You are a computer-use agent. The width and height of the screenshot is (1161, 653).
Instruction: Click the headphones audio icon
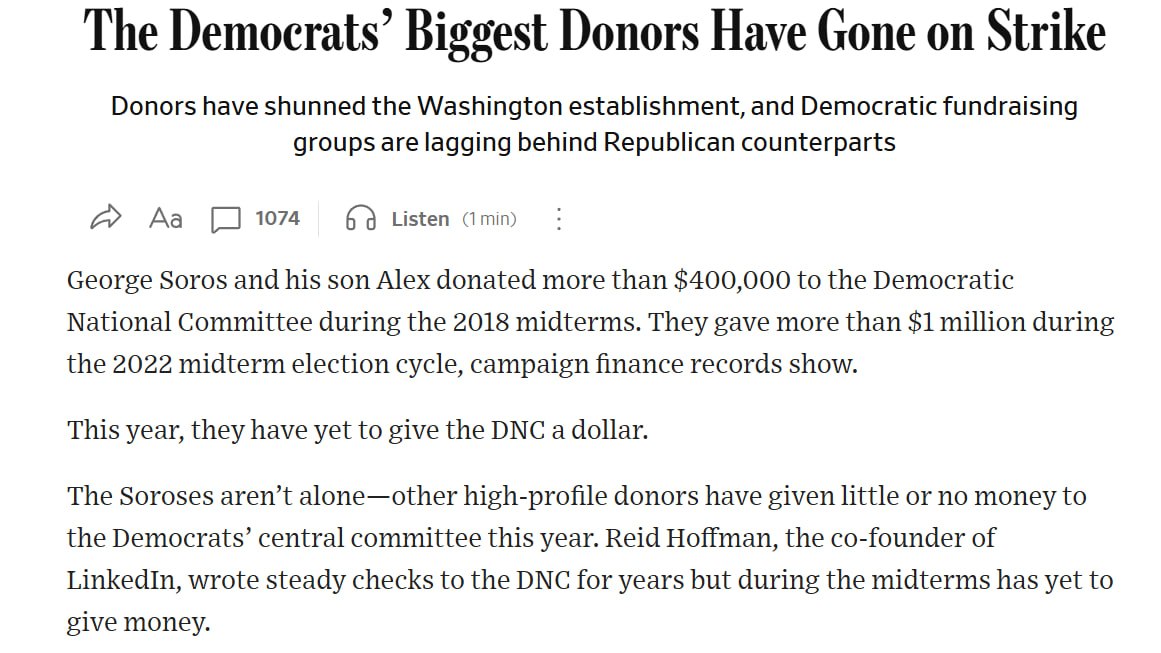point(361,218)
